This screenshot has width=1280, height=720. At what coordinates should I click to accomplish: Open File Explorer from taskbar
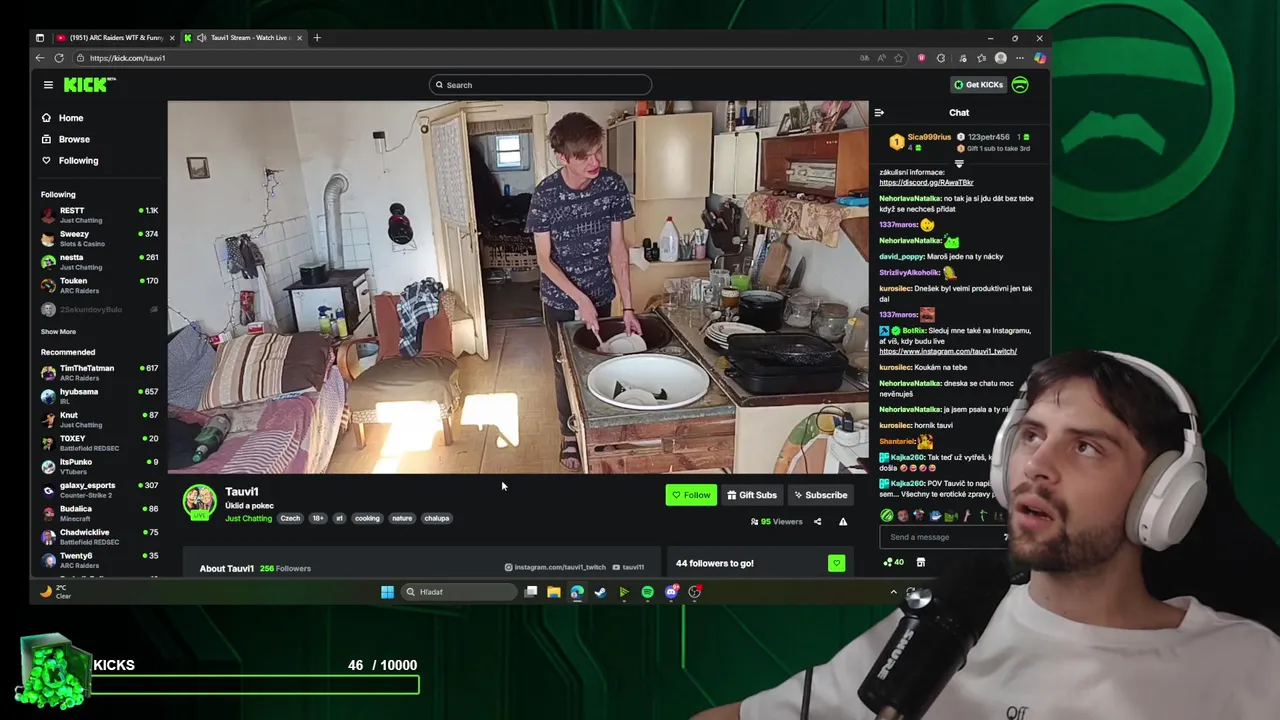[553, 592]
